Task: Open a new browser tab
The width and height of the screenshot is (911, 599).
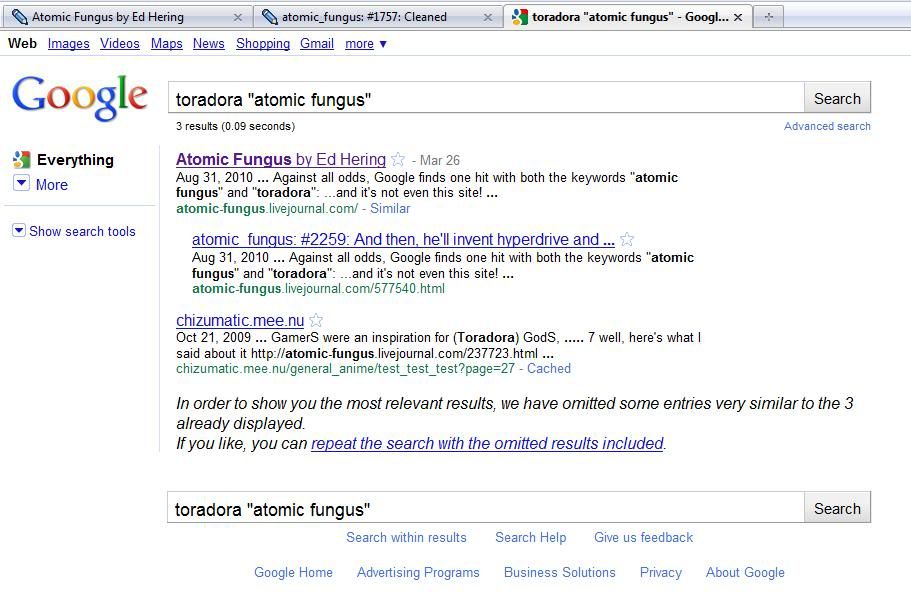Action: (768, 17)
